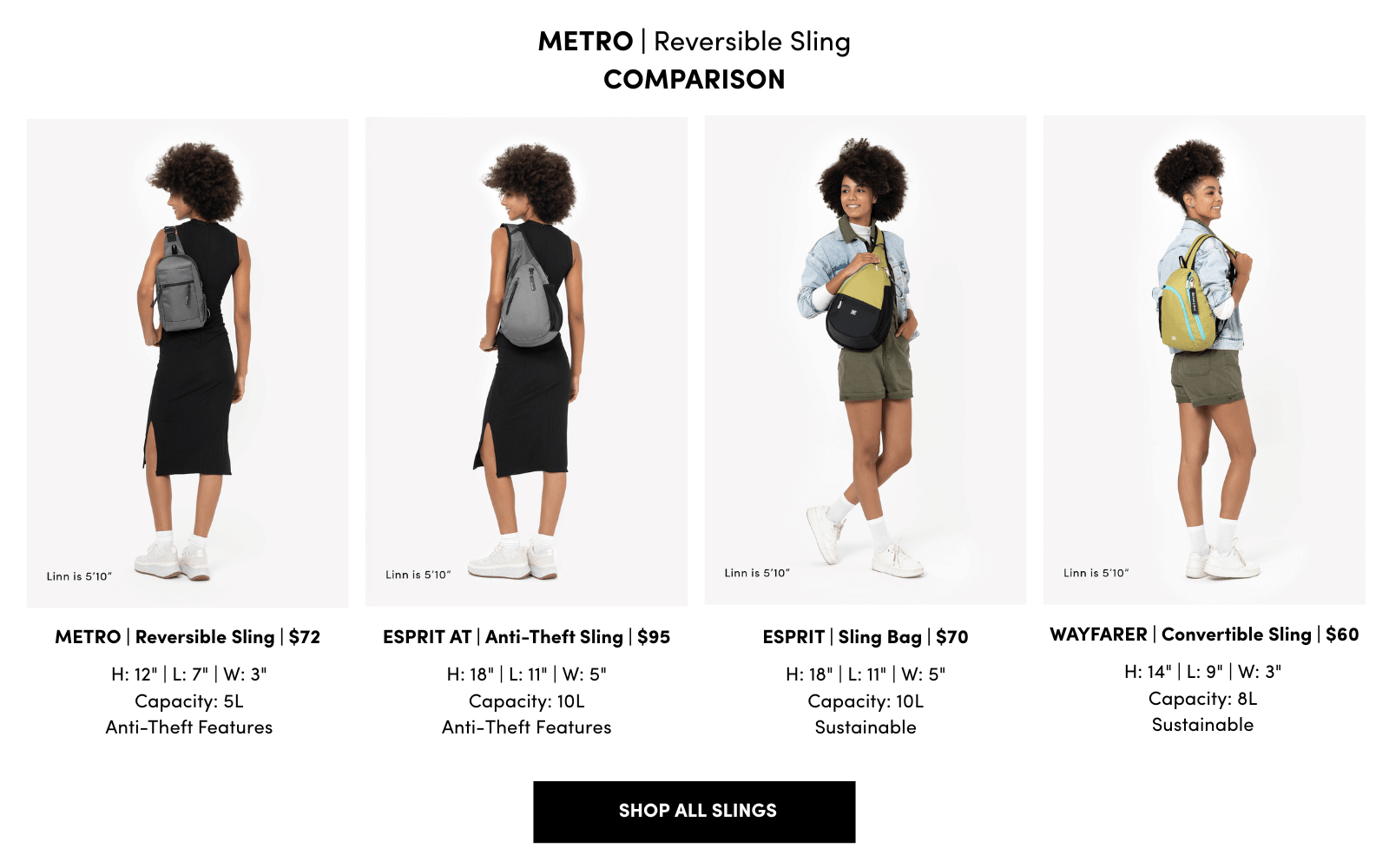Click the yellow-and-black ESPRIT Sling Bag photo
1389x868 pixels.
click(x=865, y=359)
